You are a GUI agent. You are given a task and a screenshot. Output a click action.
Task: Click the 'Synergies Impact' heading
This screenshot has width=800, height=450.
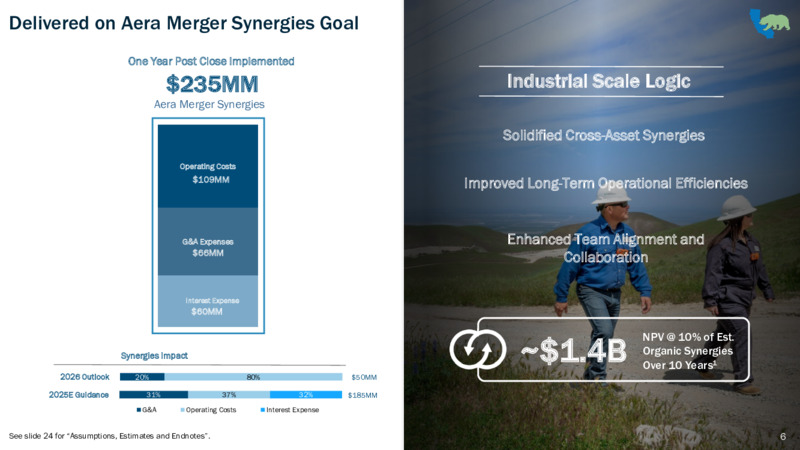pos(154,356)
